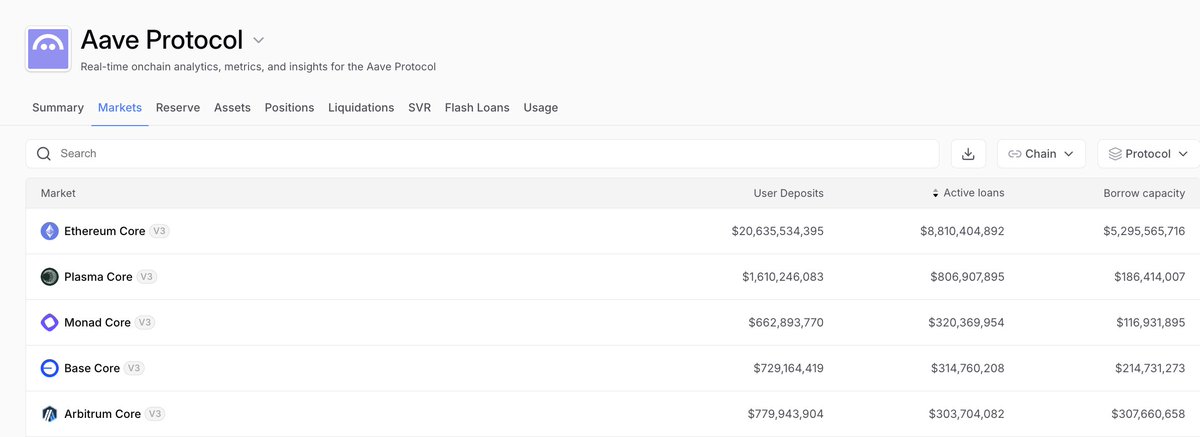Click the Market column header
Viewport: 1200px width, 437px height.
click(x=58, y=193)
